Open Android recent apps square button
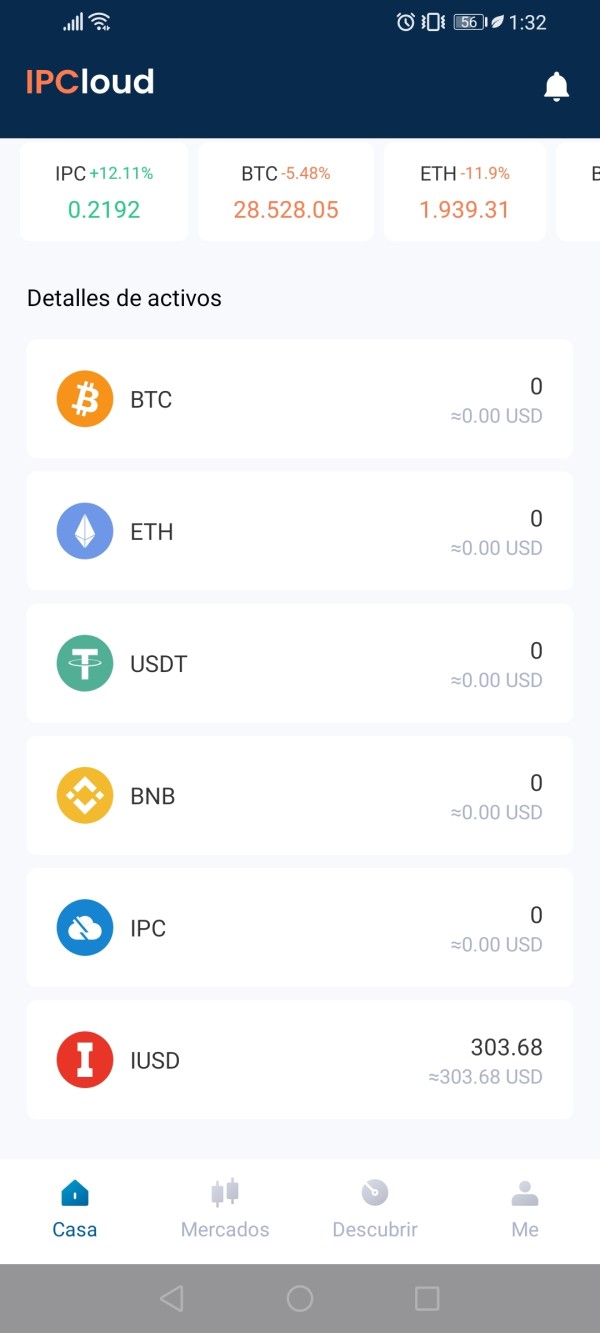This screenshot has width=600, height=1333. point(427,1298)
